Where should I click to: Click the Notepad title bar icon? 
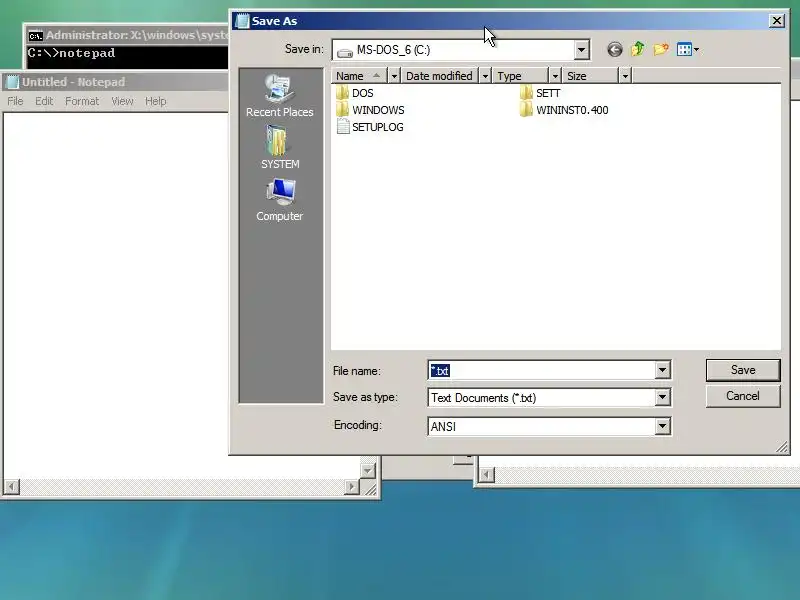tap(12, 82)
